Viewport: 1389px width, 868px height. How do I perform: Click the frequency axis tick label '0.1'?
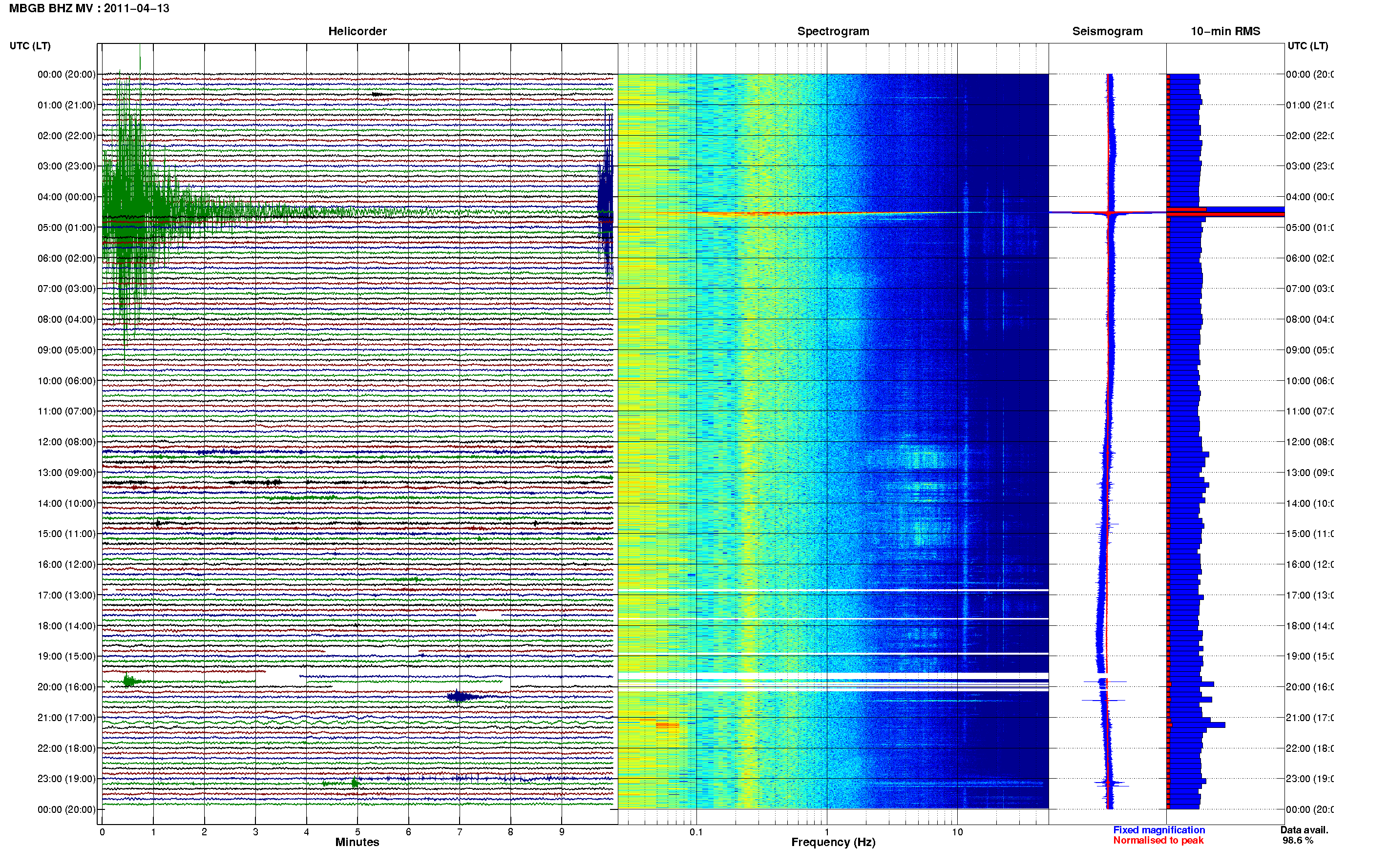point(696,832)
